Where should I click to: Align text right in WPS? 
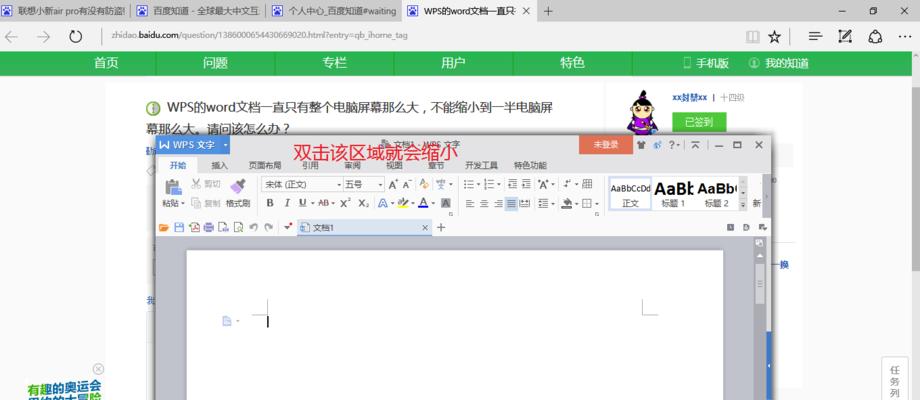tap(498, 204)
